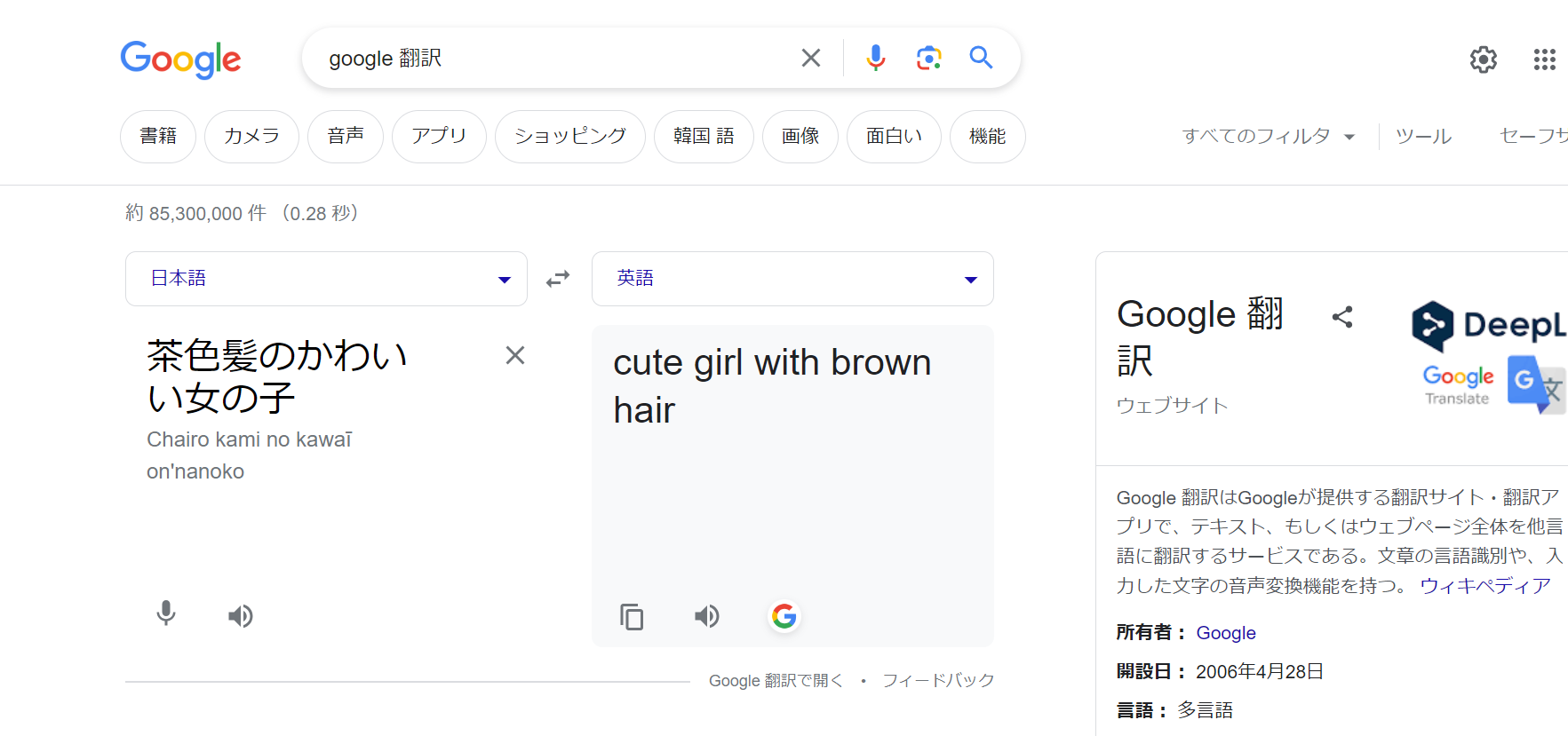The height and width of the screenshot is (736, 1568).
Task: Click the 多言語 language value
Action: click(x=1206, y=710)
